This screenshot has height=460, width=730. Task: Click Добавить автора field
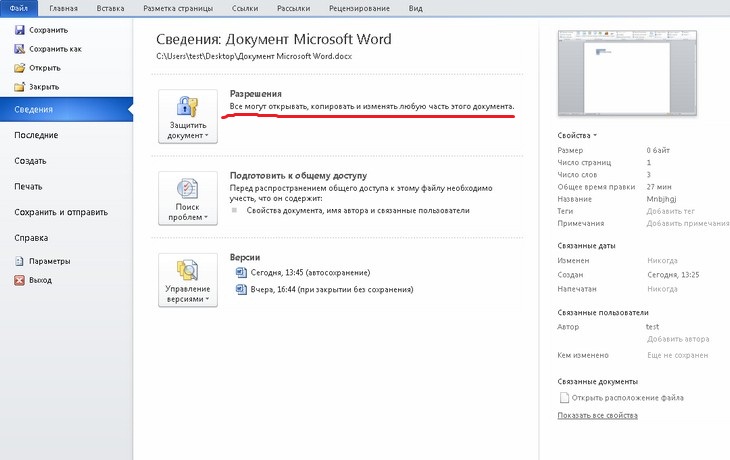tap(678, 339)
